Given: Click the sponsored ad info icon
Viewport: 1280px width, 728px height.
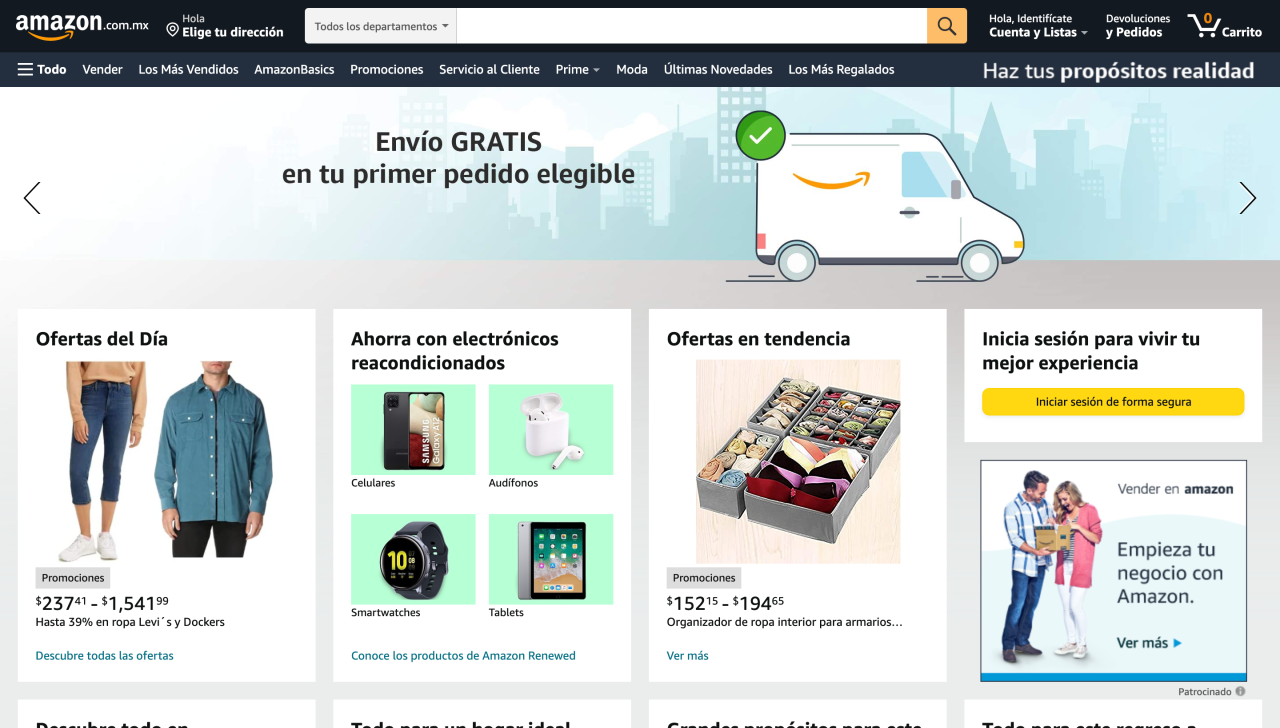Looking at the screenshot, I should [x=1240, y=691].
